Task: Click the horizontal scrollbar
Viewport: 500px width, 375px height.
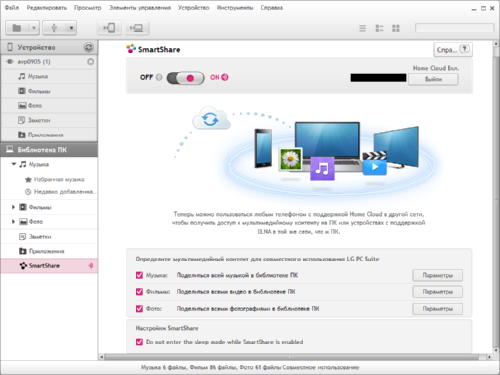Action: pyautogui.click(x=292, y=357)
